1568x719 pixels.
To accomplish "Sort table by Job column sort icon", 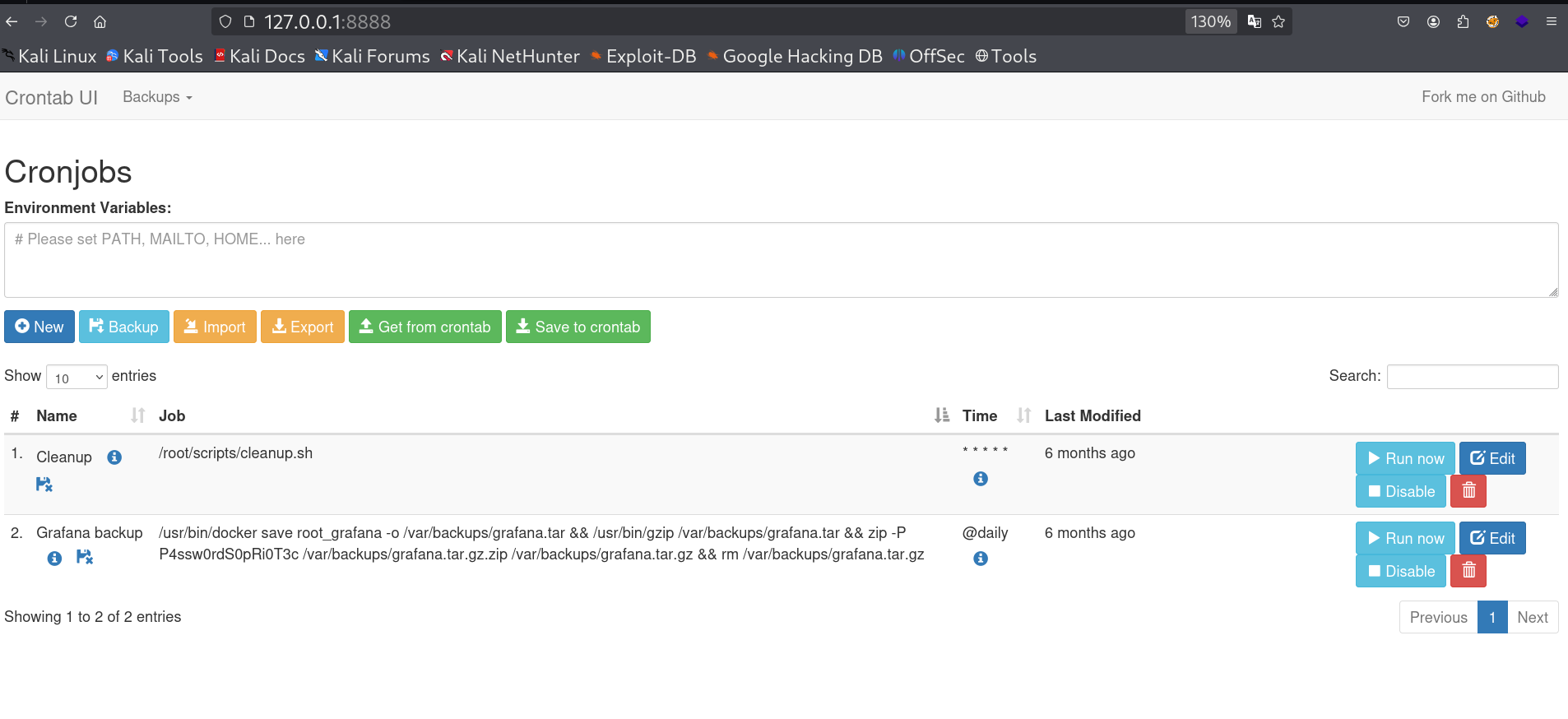I will (x=942, y=415).
